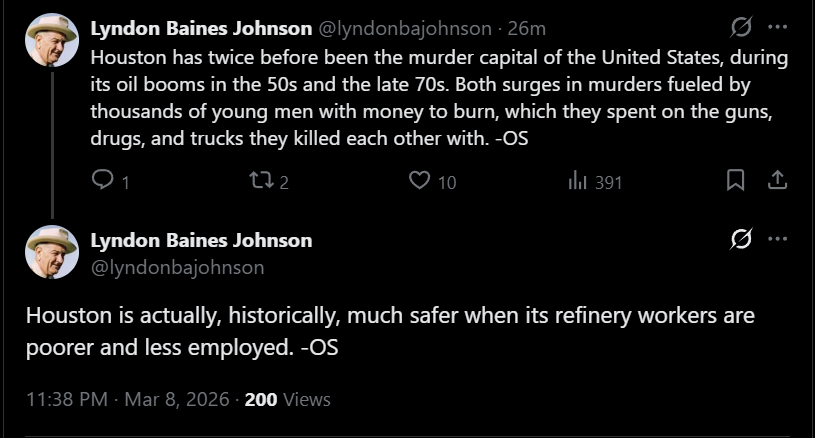Open more options on first tweet
This screenshot has width=815, height=438.
click(x=777, y=27)
